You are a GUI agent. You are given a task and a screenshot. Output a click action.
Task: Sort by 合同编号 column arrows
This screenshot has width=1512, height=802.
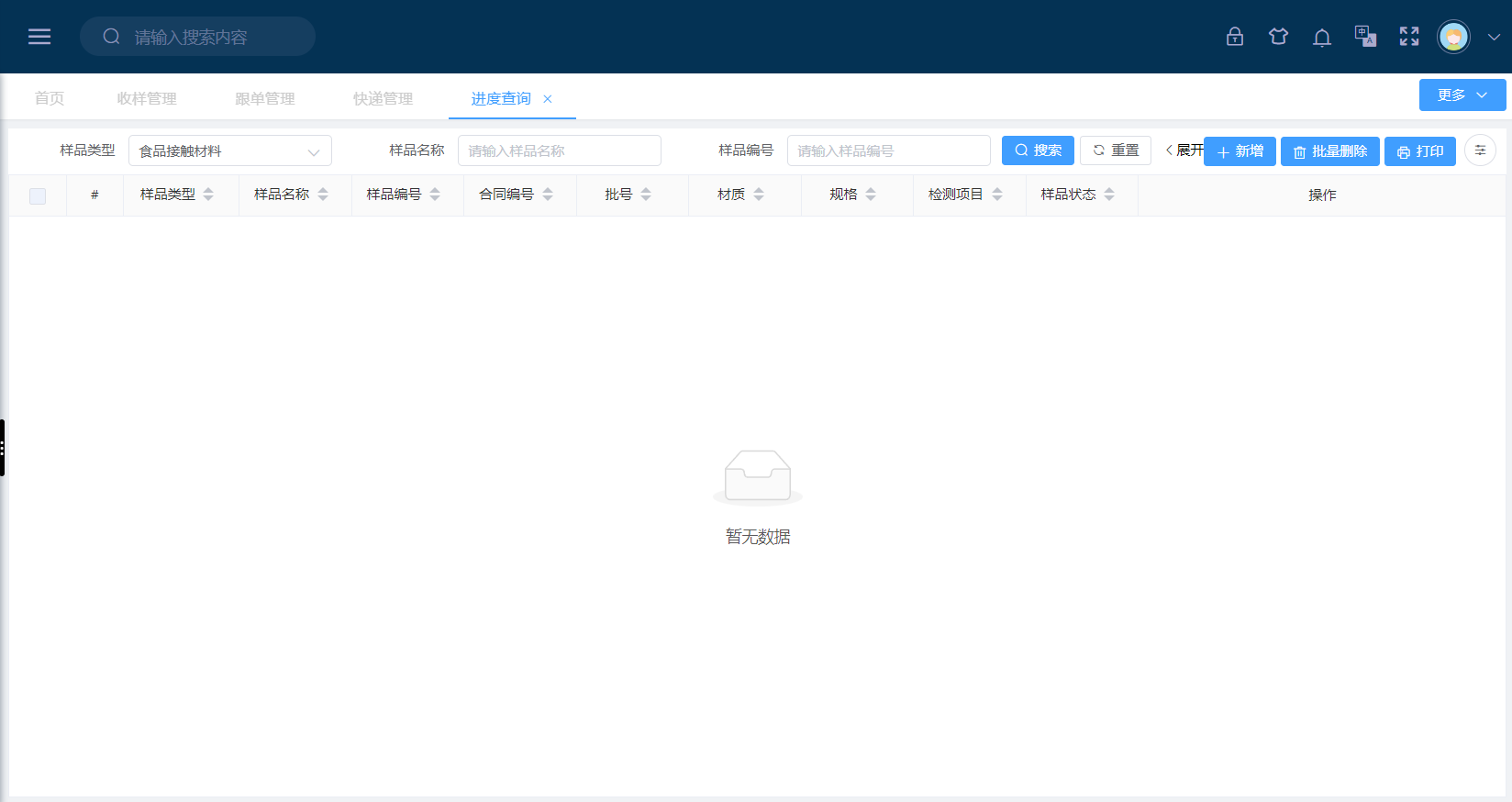point(548,195)
